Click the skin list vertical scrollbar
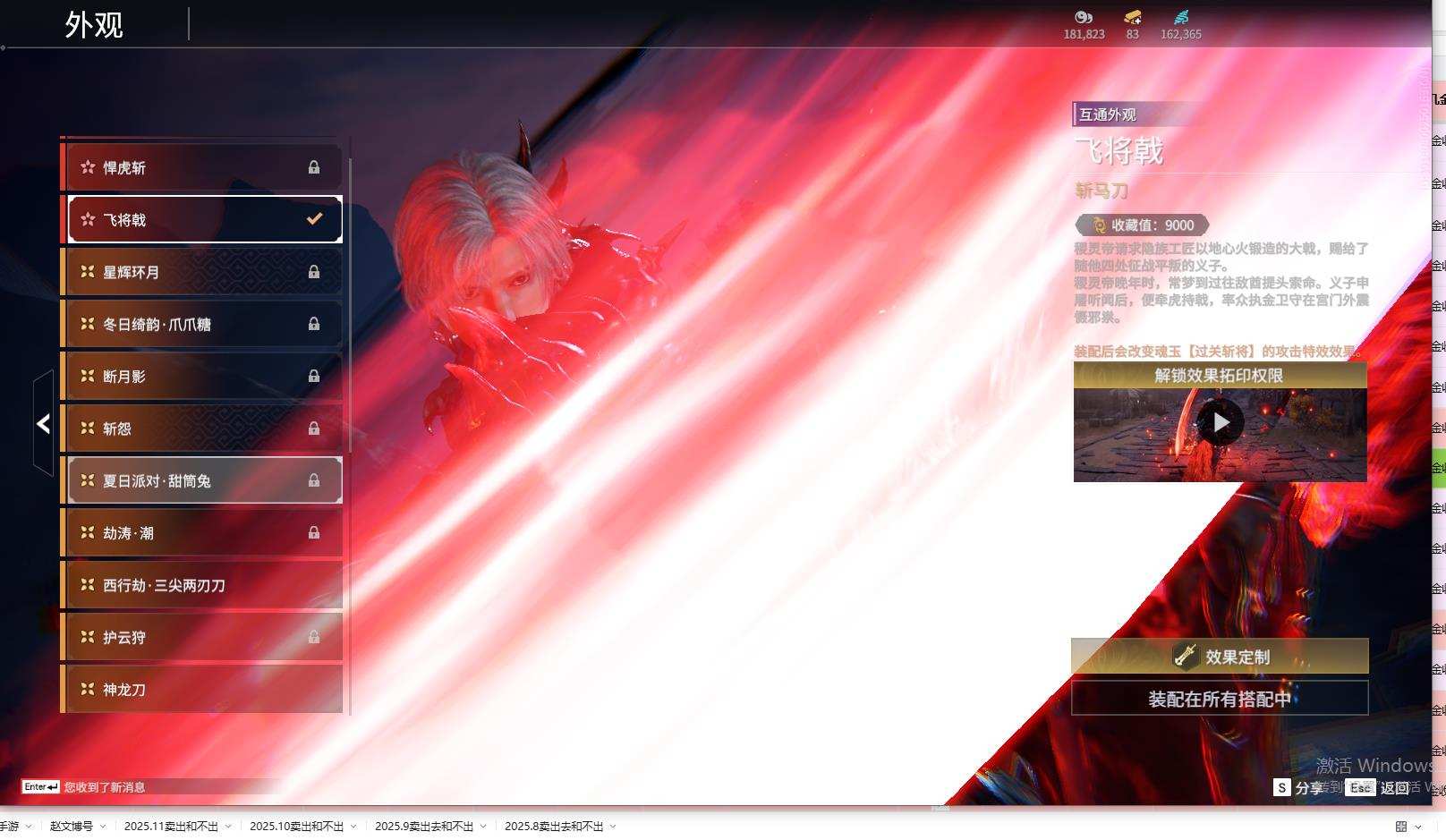The image size is (1446, 840). point(350,304)
